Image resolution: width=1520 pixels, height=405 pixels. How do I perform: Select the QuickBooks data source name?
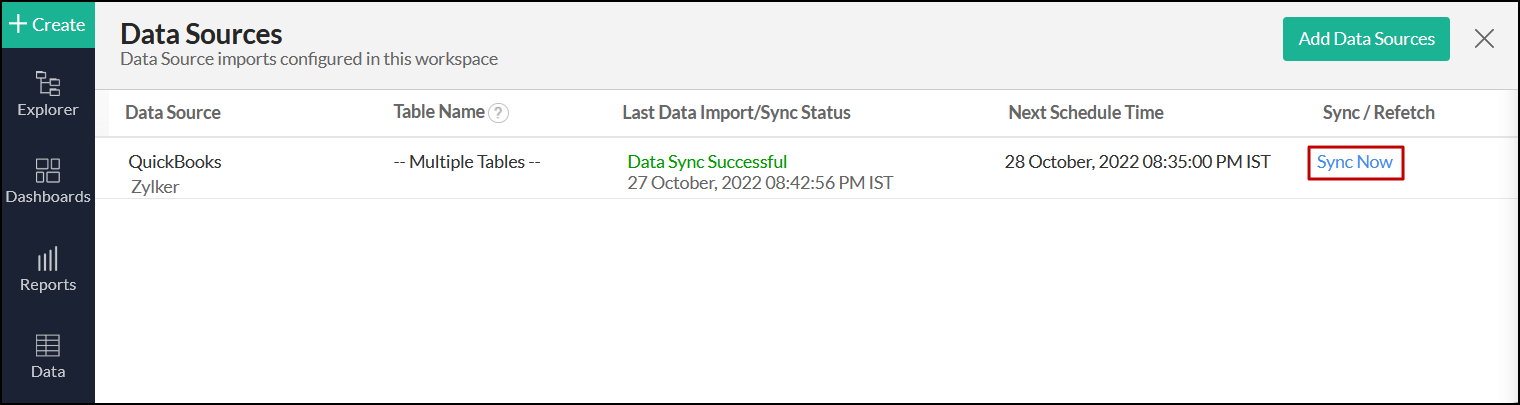click(x=175, y=162)
